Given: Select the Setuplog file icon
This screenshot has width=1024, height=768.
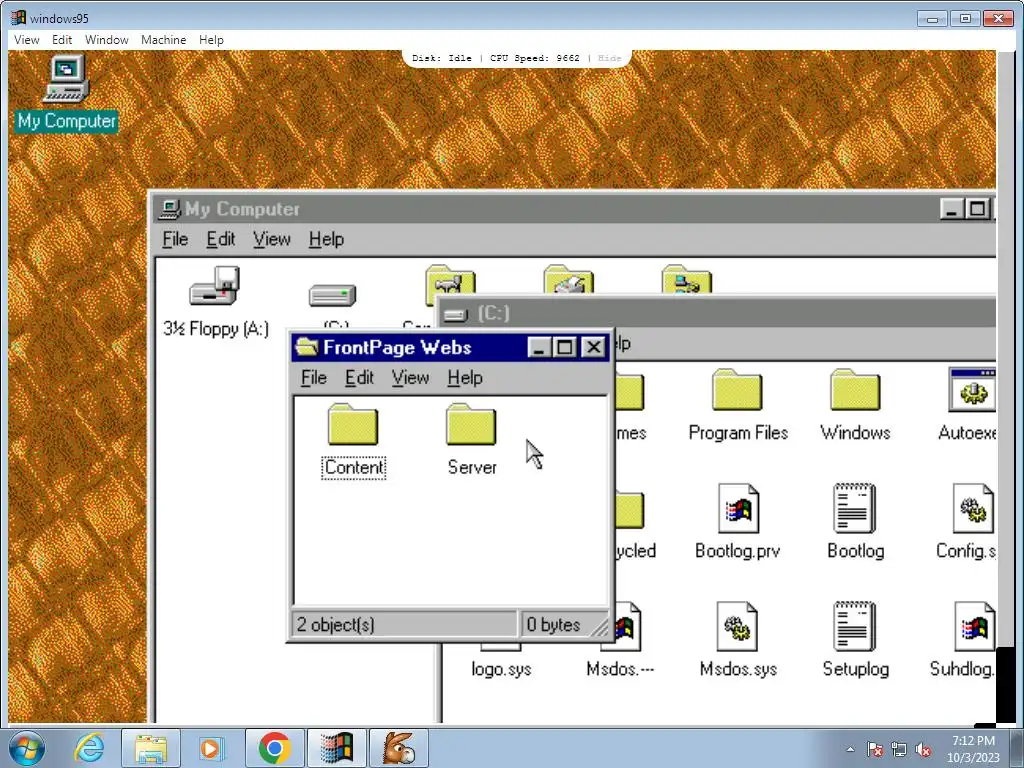Looking at the screenshot, I should pos(854,626).
